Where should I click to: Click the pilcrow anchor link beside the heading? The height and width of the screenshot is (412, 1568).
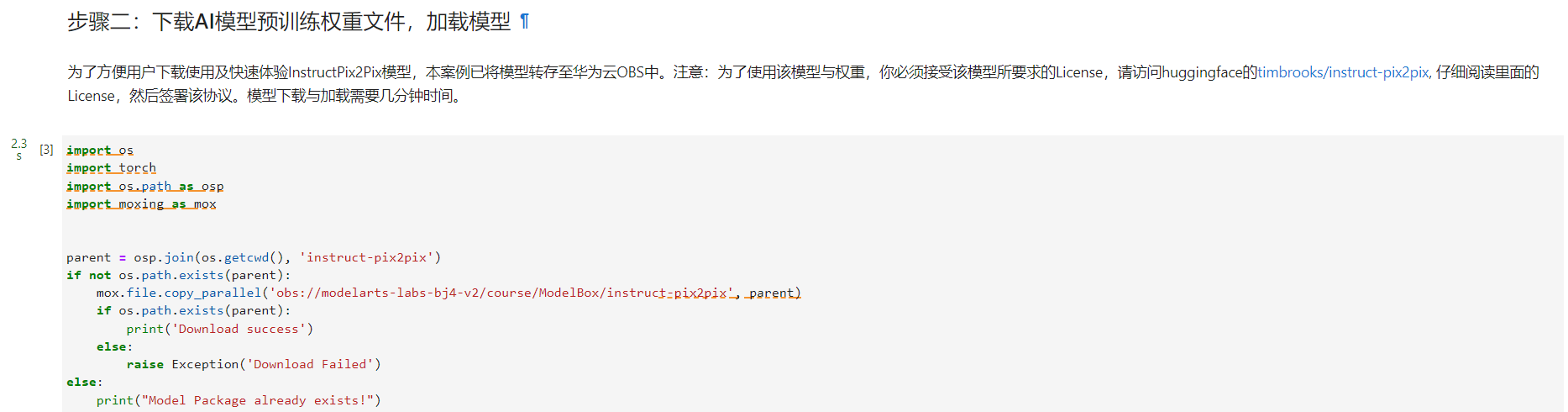pyautogui.click(x=524, y=22)
